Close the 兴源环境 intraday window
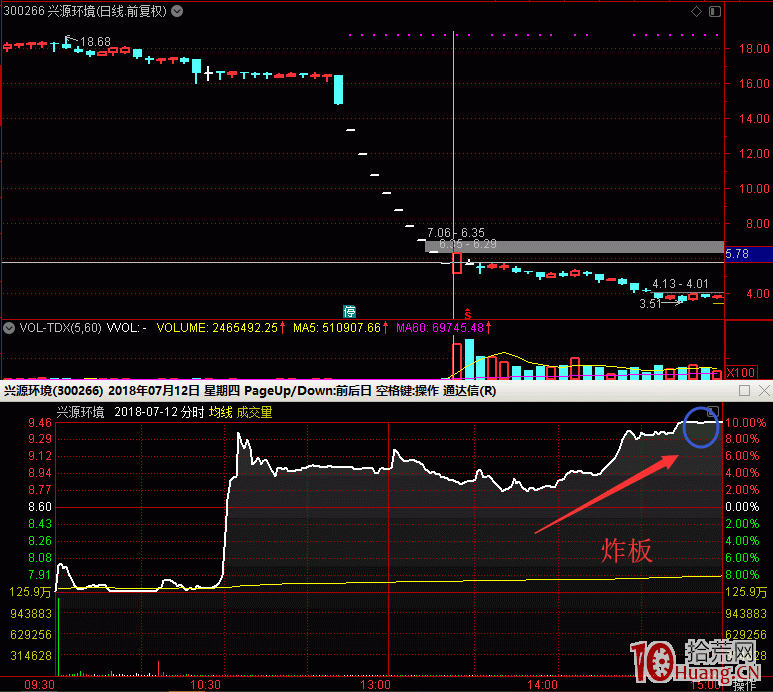773x692 pixels. (764, 391)
